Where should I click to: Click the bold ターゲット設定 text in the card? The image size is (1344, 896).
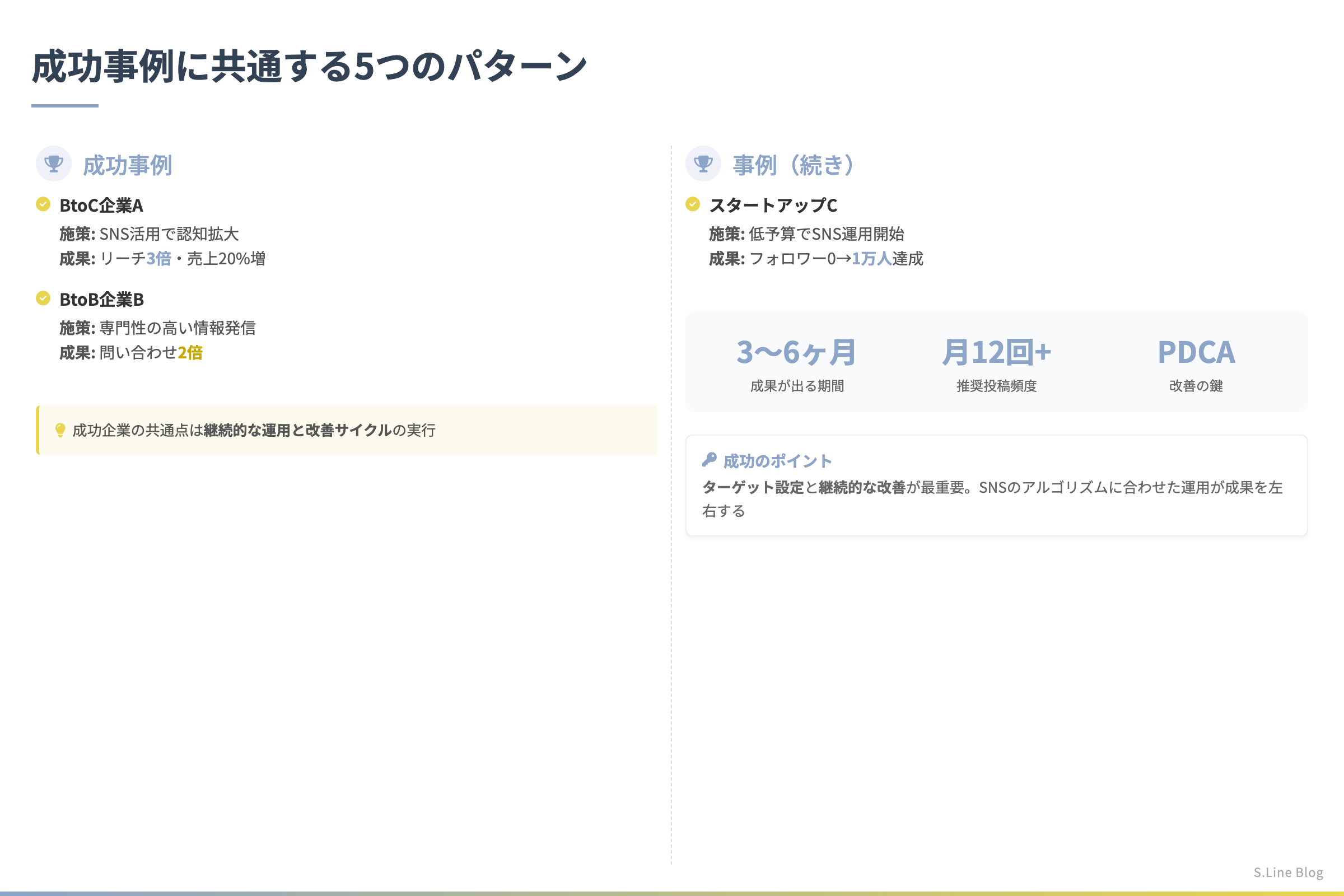[x=753, y=487]
